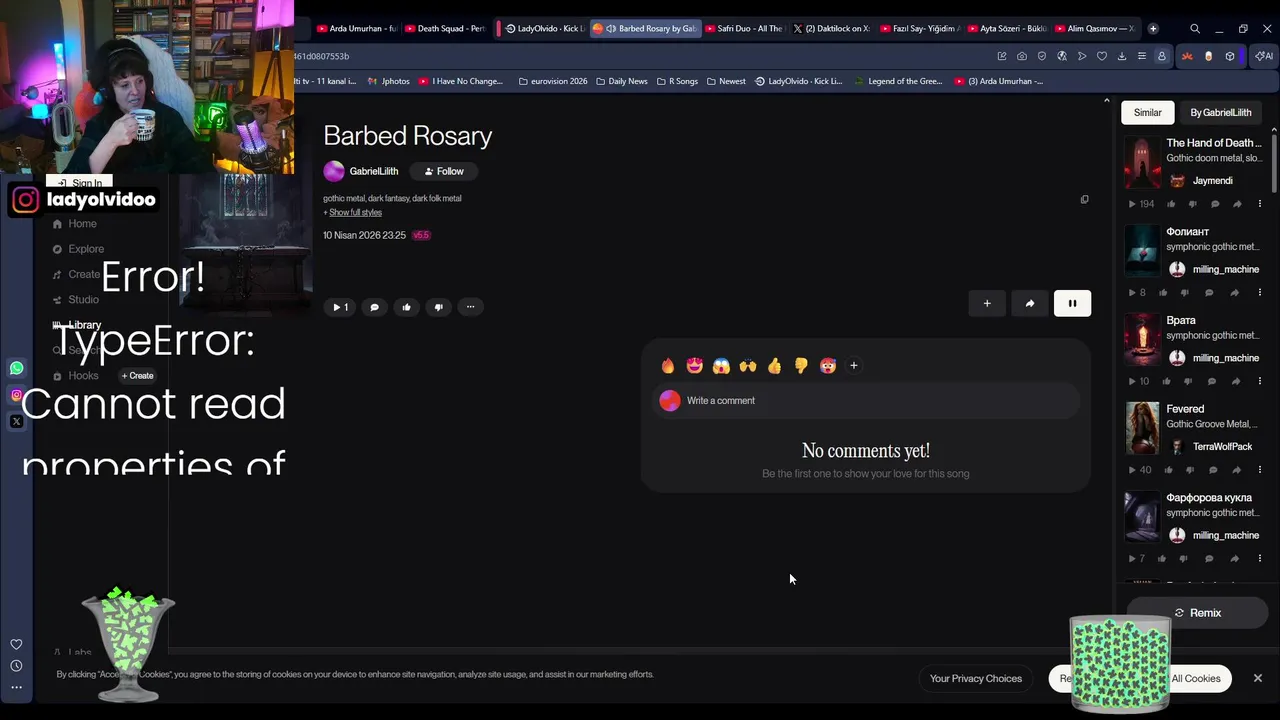Add another emoji reaction
The image size is (1280, 720).
click(x=853, y=366)
